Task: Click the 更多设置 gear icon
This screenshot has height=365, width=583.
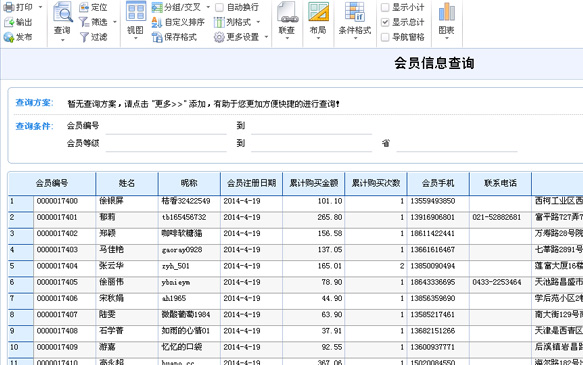Action: 219,37
